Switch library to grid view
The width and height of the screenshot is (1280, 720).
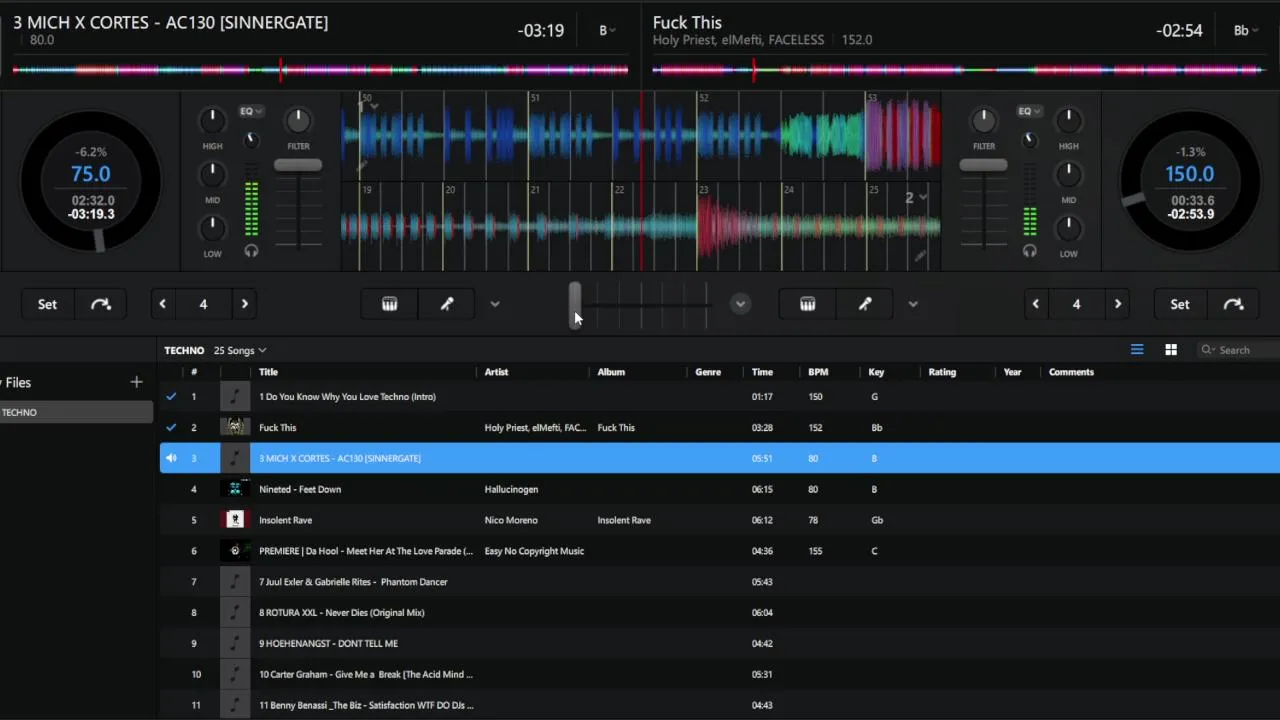point(1171,350)
